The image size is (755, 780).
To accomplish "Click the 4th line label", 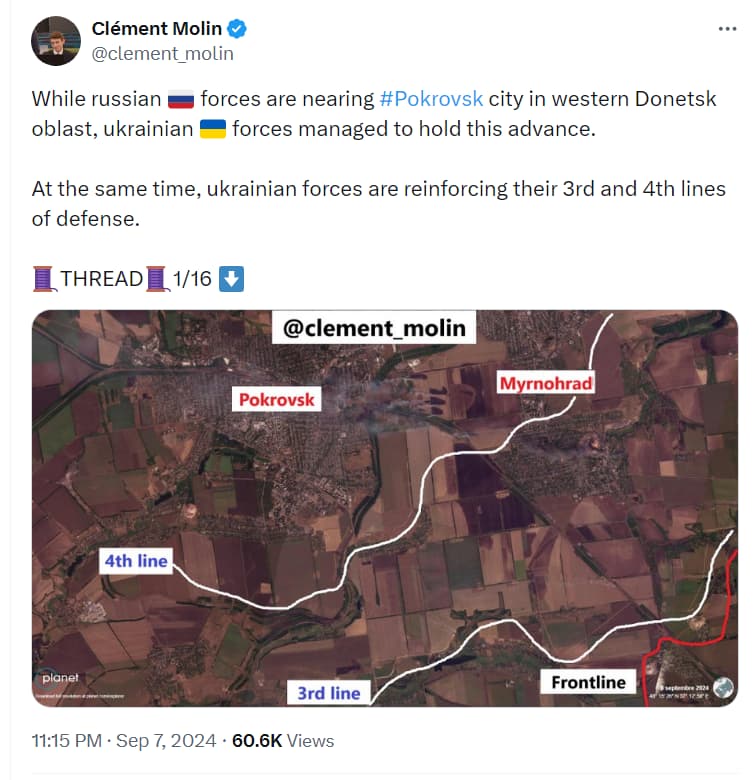I will (x=136, y=561).
